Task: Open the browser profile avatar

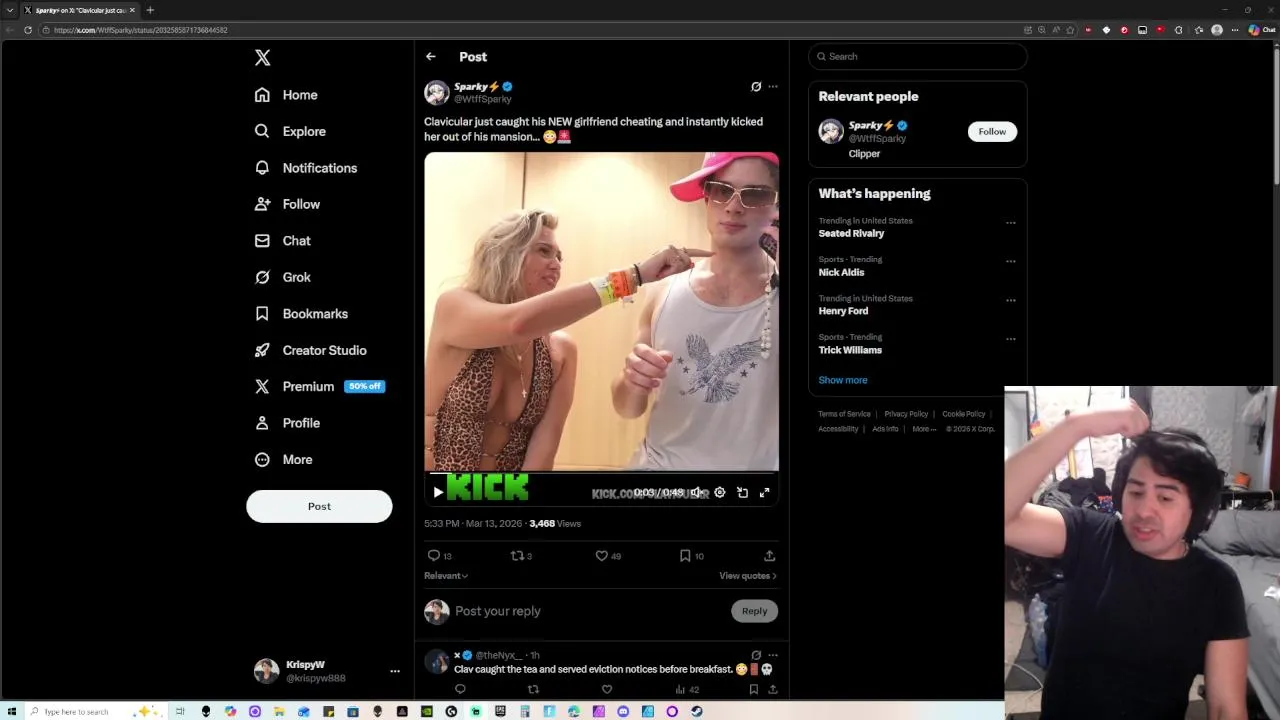Action: click(x=1217, y=30)
